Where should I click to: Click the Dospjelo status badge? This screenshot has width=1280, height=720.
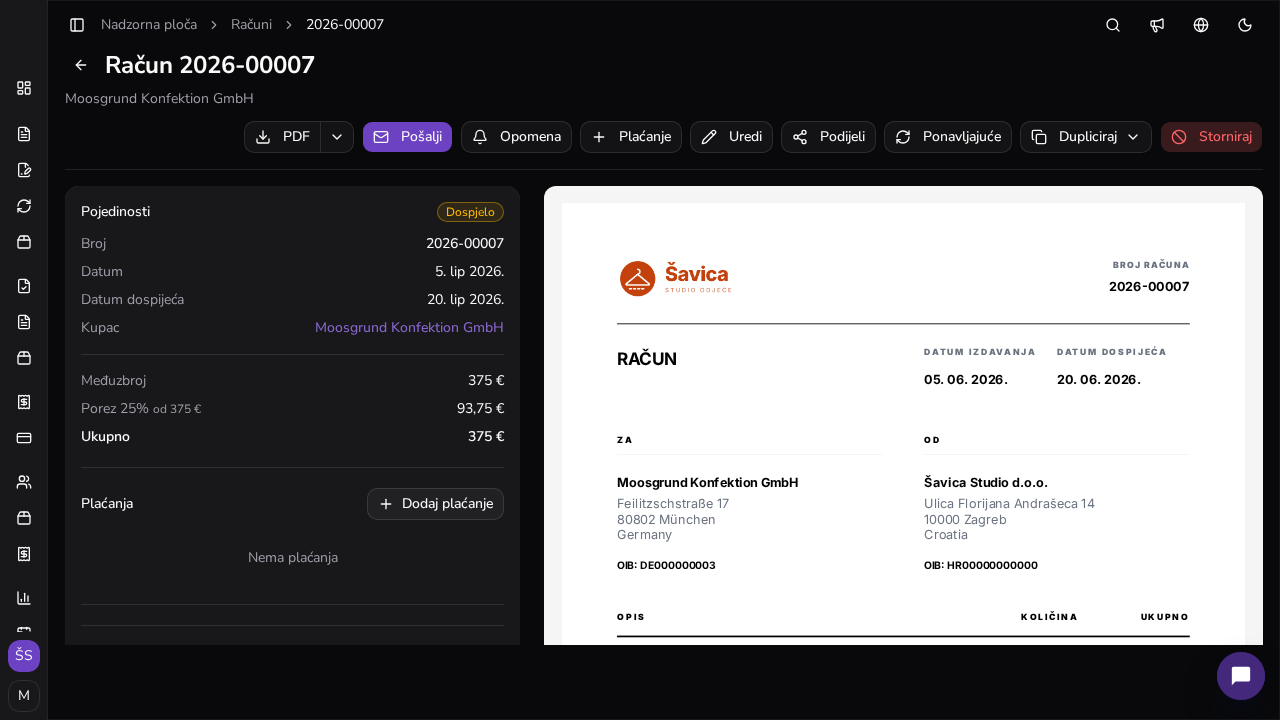pyautogui.click(x=470, y=212)
